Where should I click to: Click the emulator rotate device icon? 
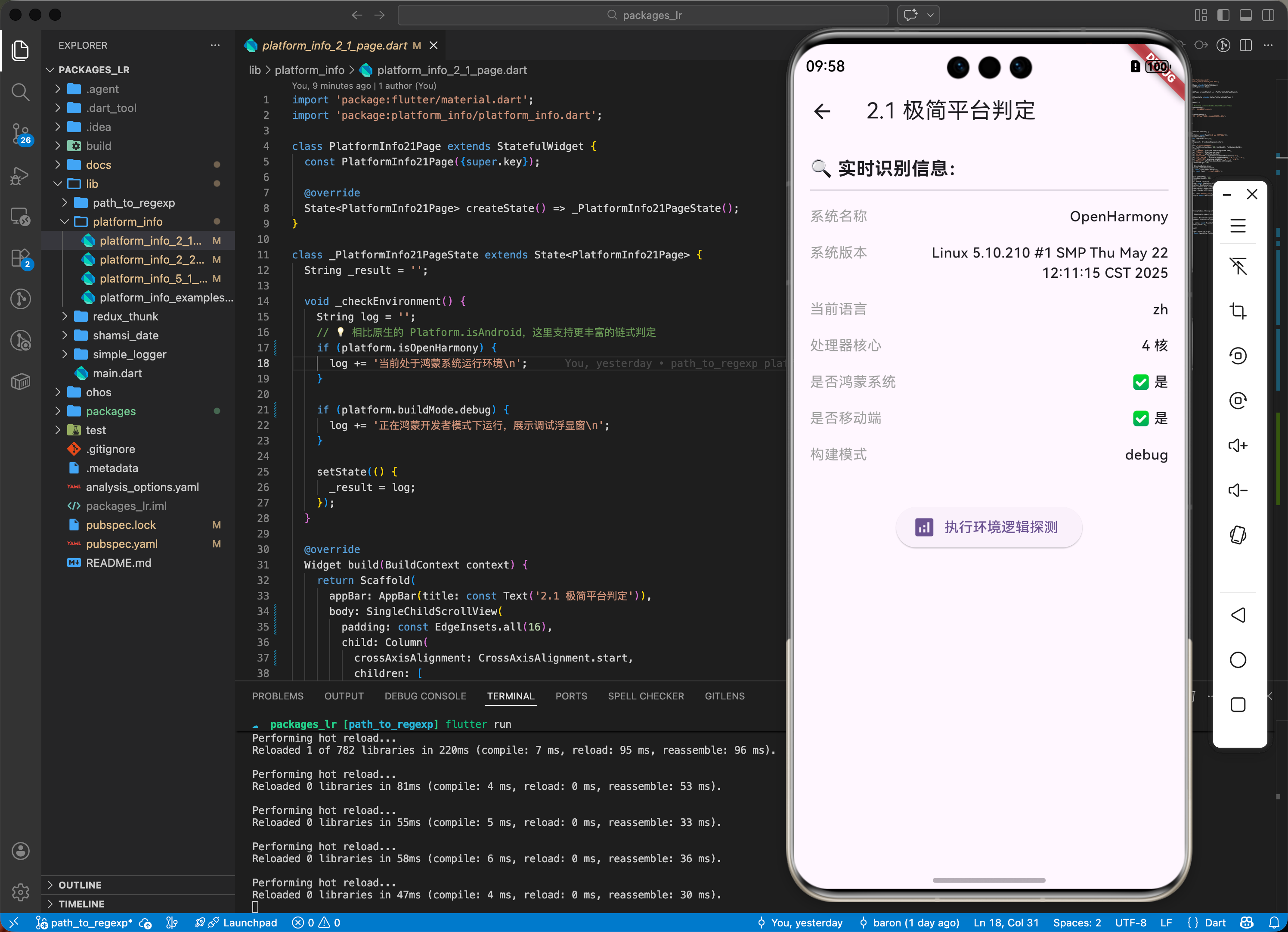(1238, 535)
